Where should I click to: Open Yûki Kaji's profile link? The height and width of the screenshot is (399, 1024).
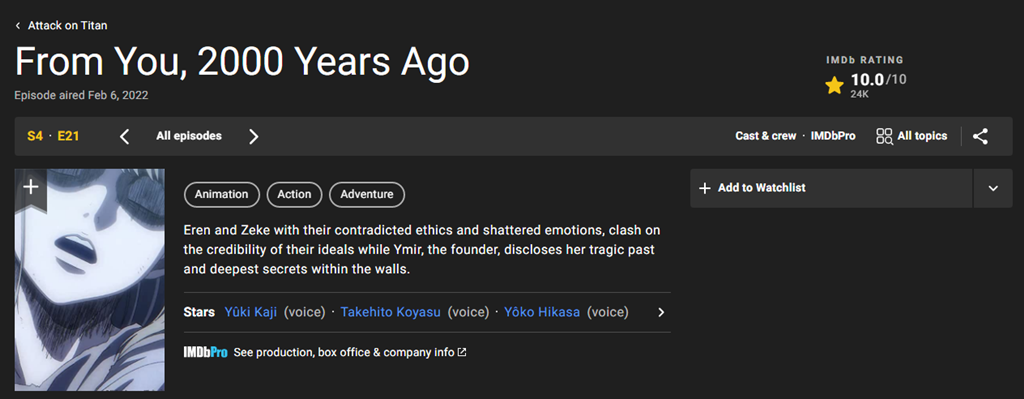251,312
